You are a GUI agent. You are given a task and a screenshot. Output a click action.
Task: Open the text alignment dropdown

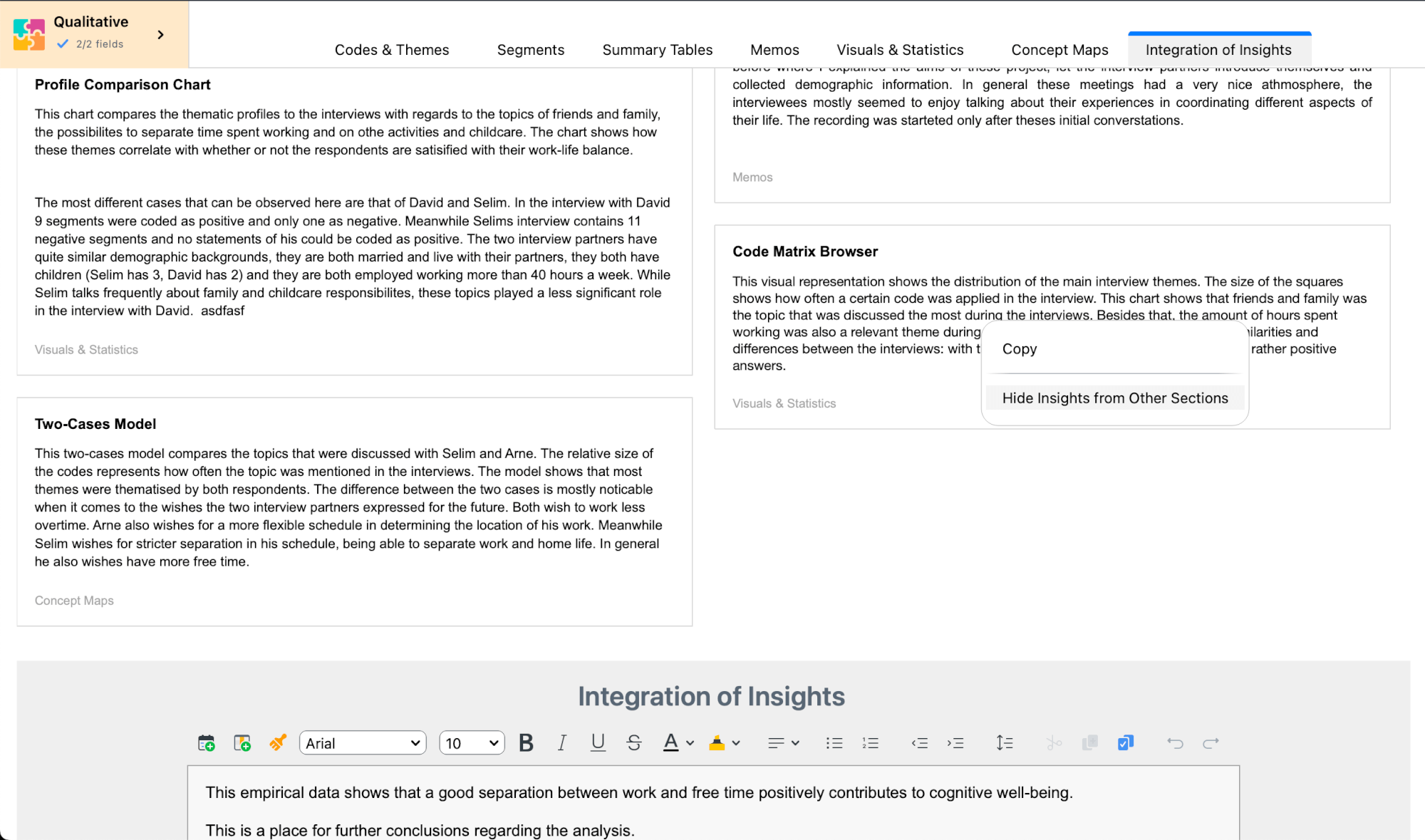[x=783, y=743]
